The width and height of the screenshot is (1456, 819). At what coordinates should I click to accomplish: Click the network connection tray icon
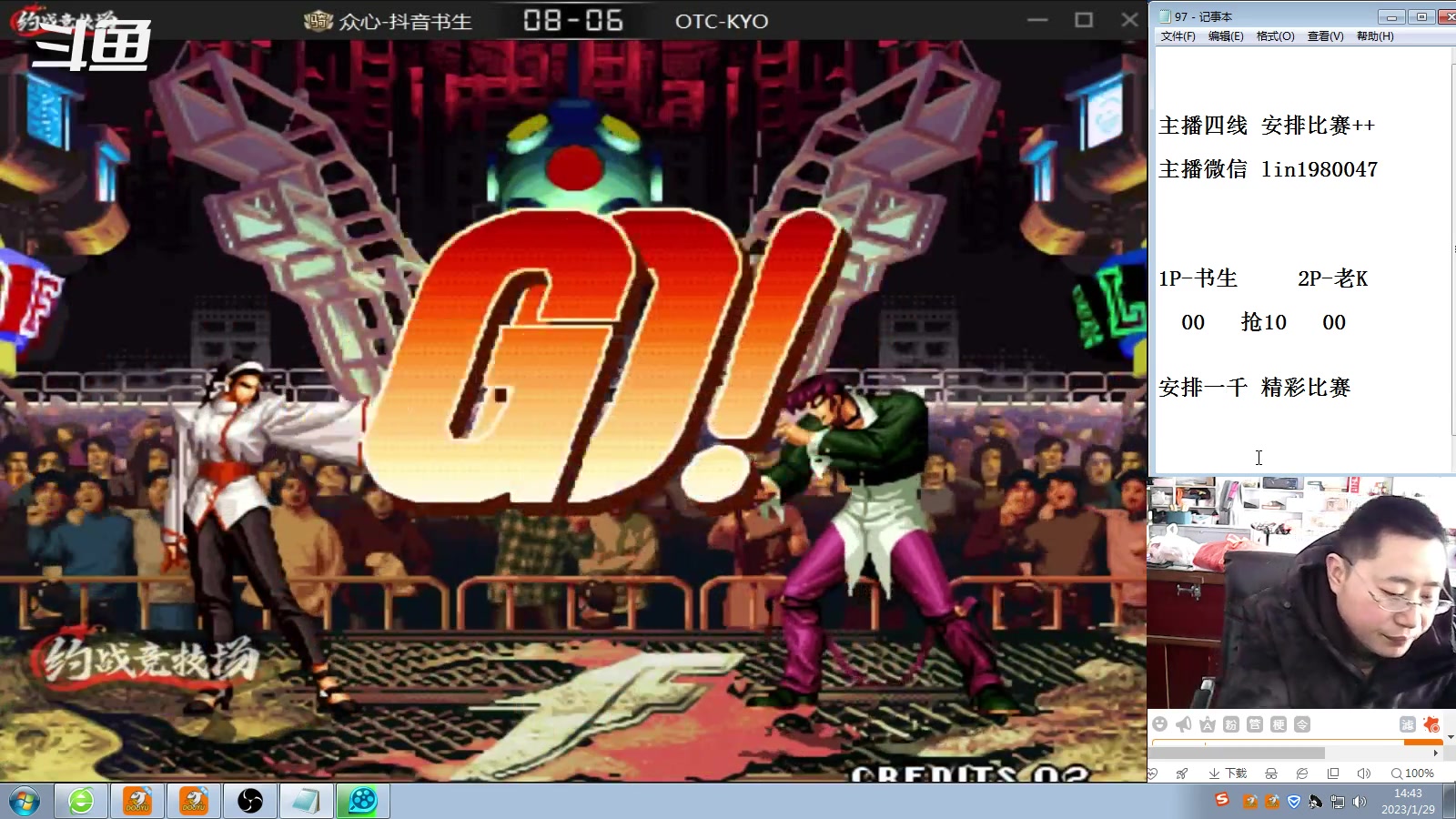pyautogui.click(x=1338, y=802)
